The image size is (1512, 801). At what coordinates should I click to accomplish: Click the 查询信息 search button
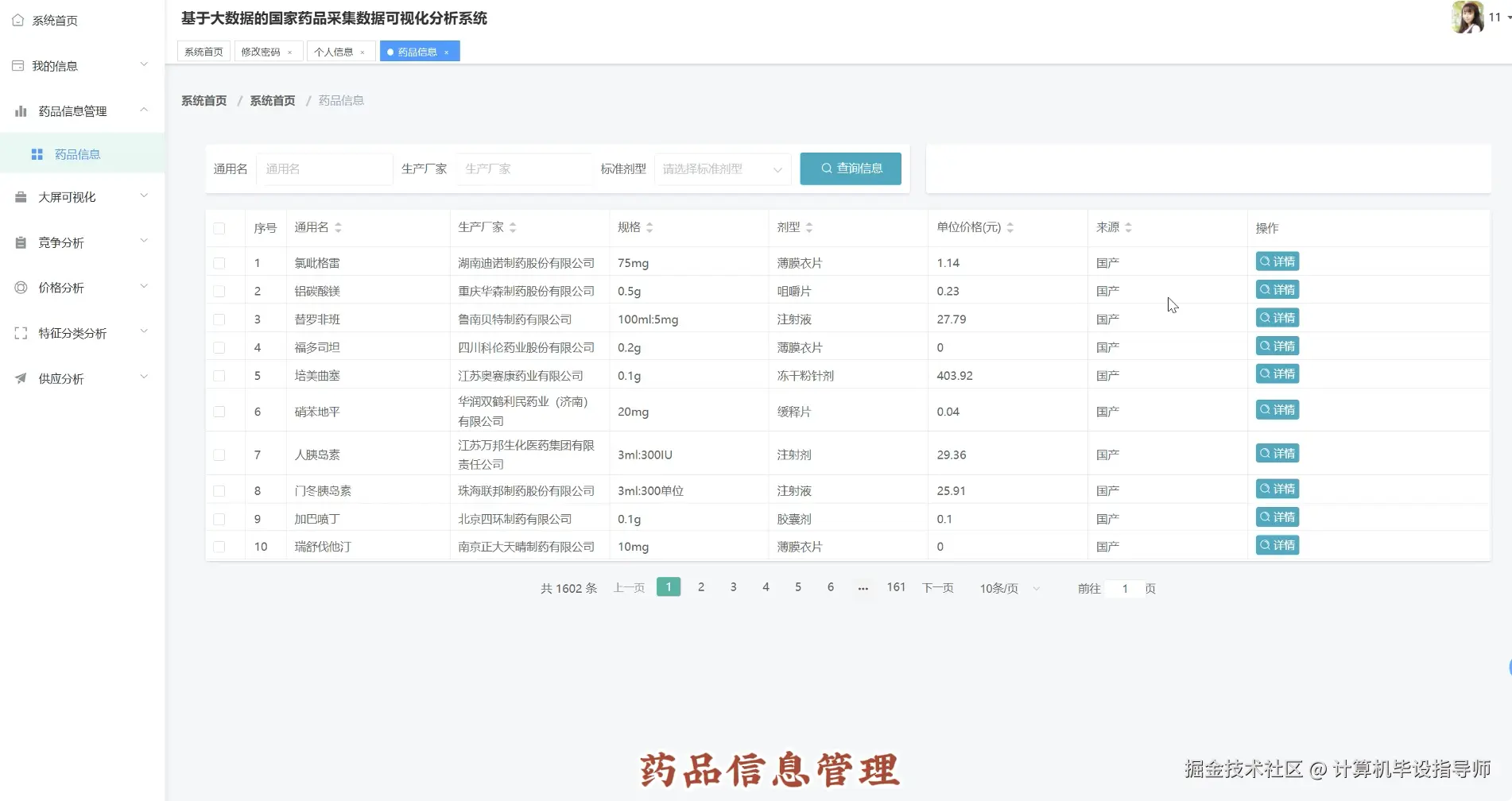pyautogui.click(x=850, y=168)
